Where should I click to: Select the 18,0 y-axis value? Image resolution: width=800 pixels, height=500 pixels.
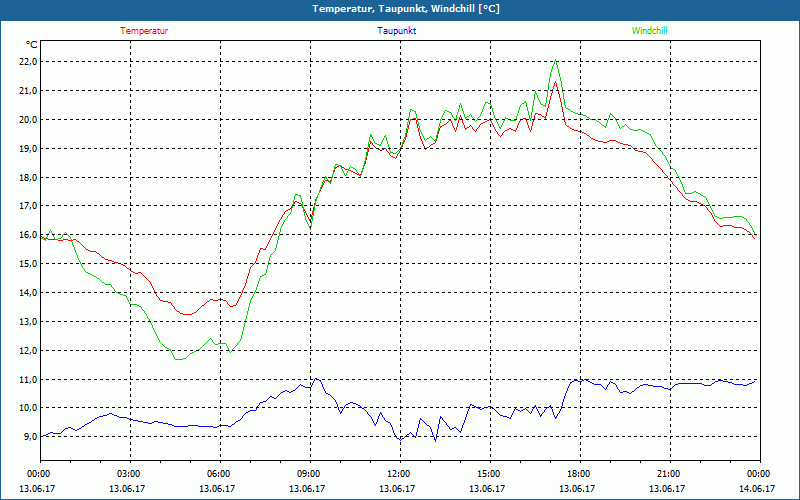point(28,178)
